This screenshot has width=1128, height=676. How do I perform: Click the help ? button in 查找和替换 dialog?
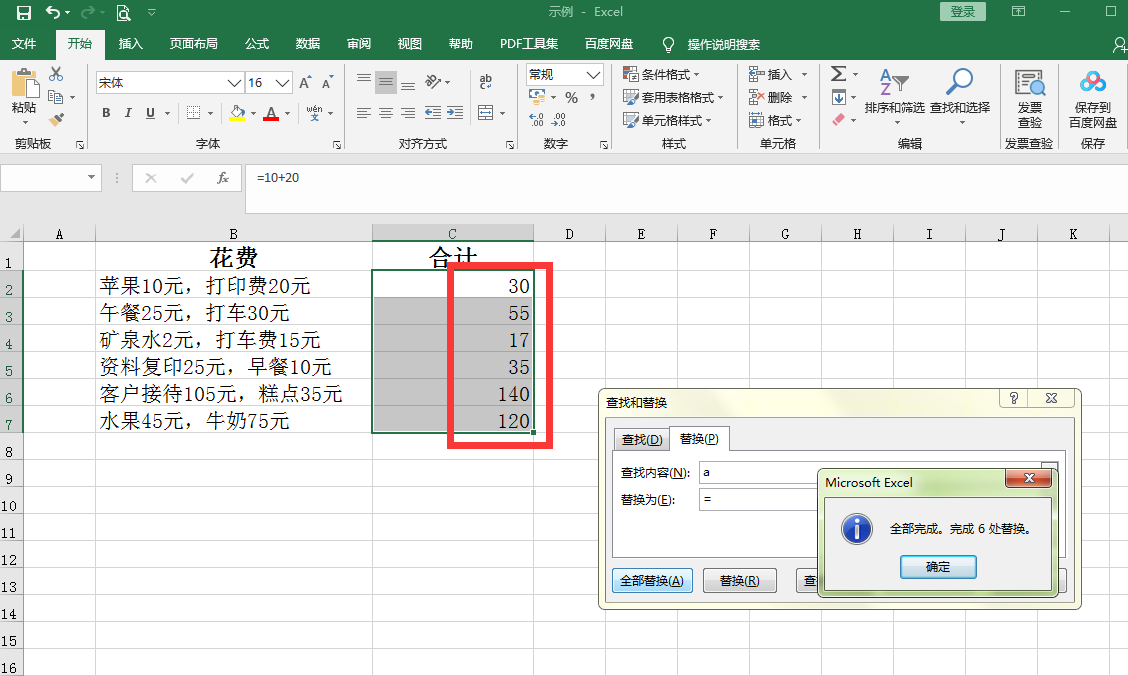[1014, 398]
